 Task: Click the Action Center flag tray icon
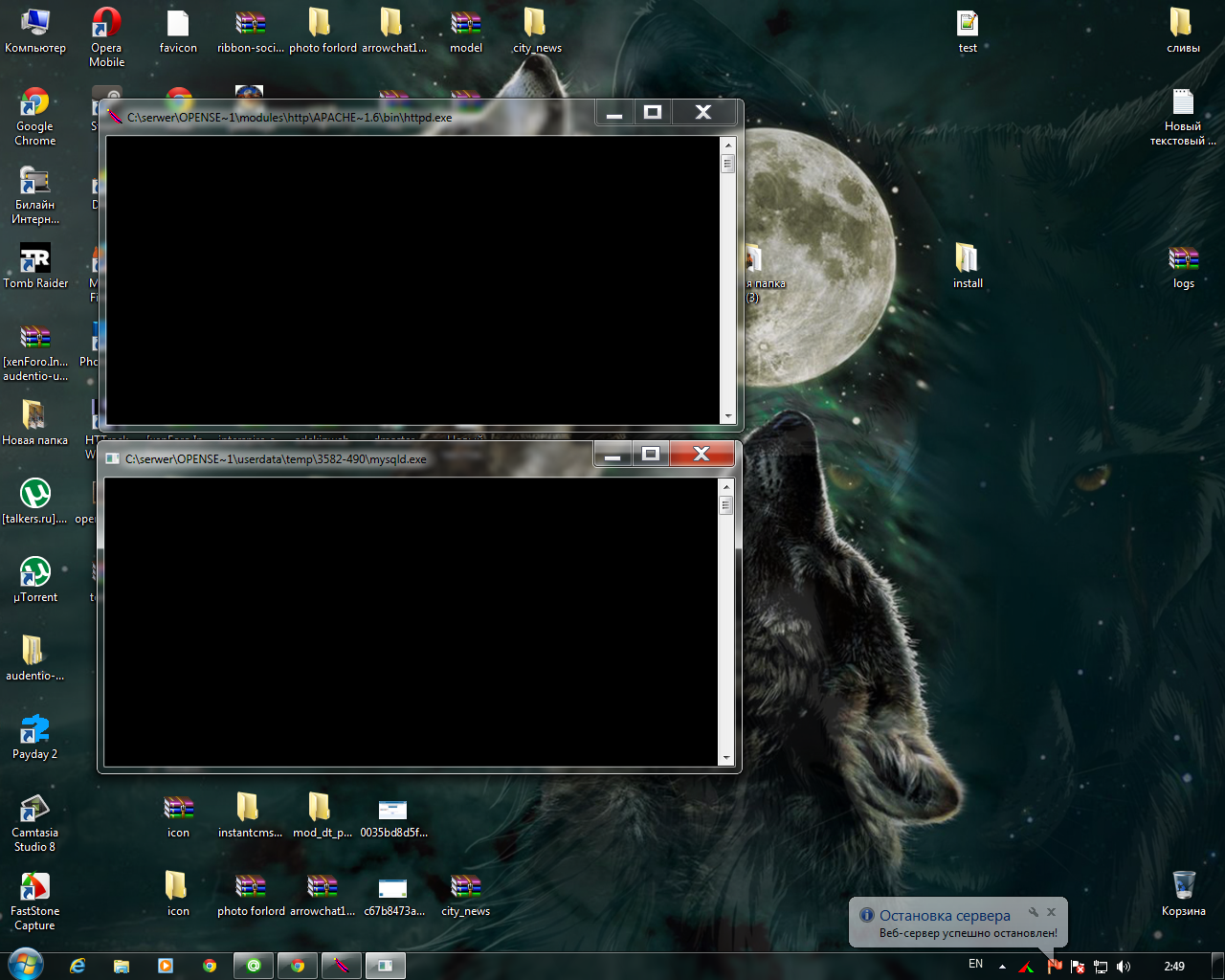1077,966
